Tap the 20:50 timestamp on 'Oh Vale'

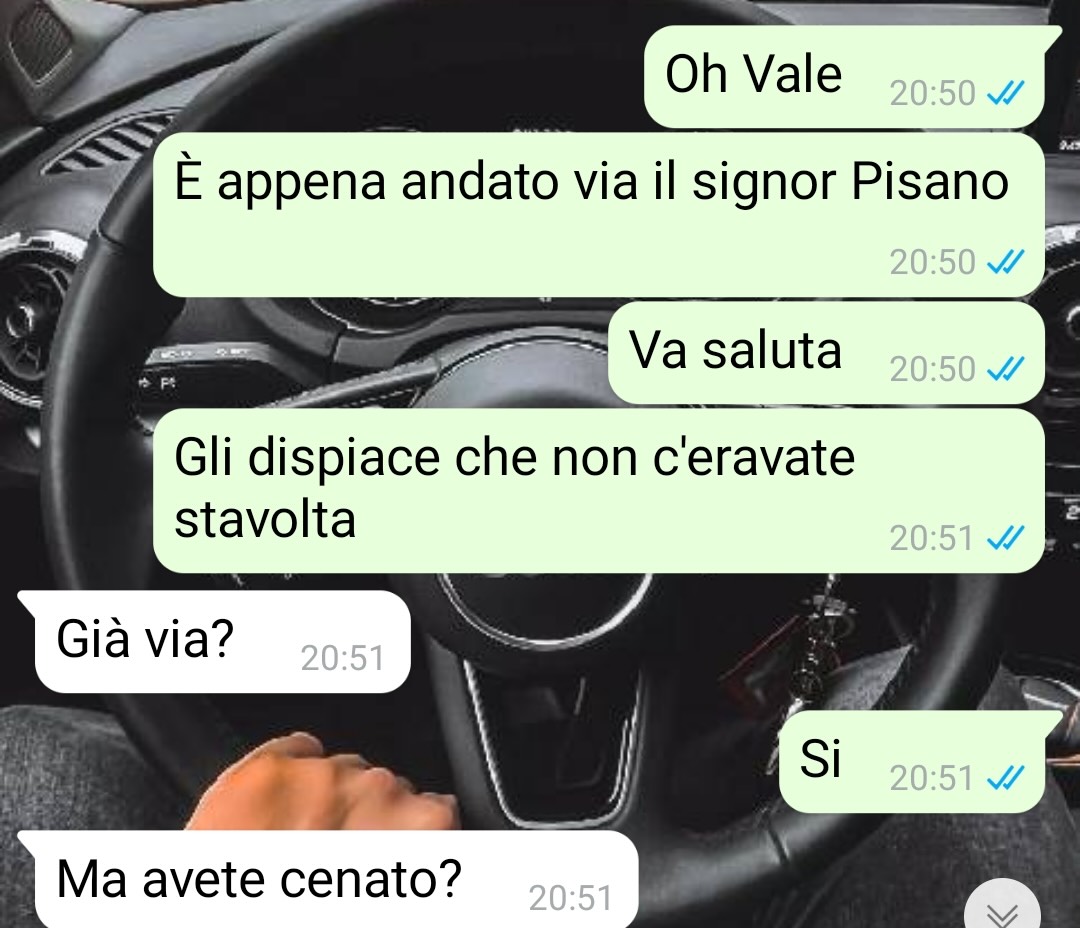pos(933,93)
